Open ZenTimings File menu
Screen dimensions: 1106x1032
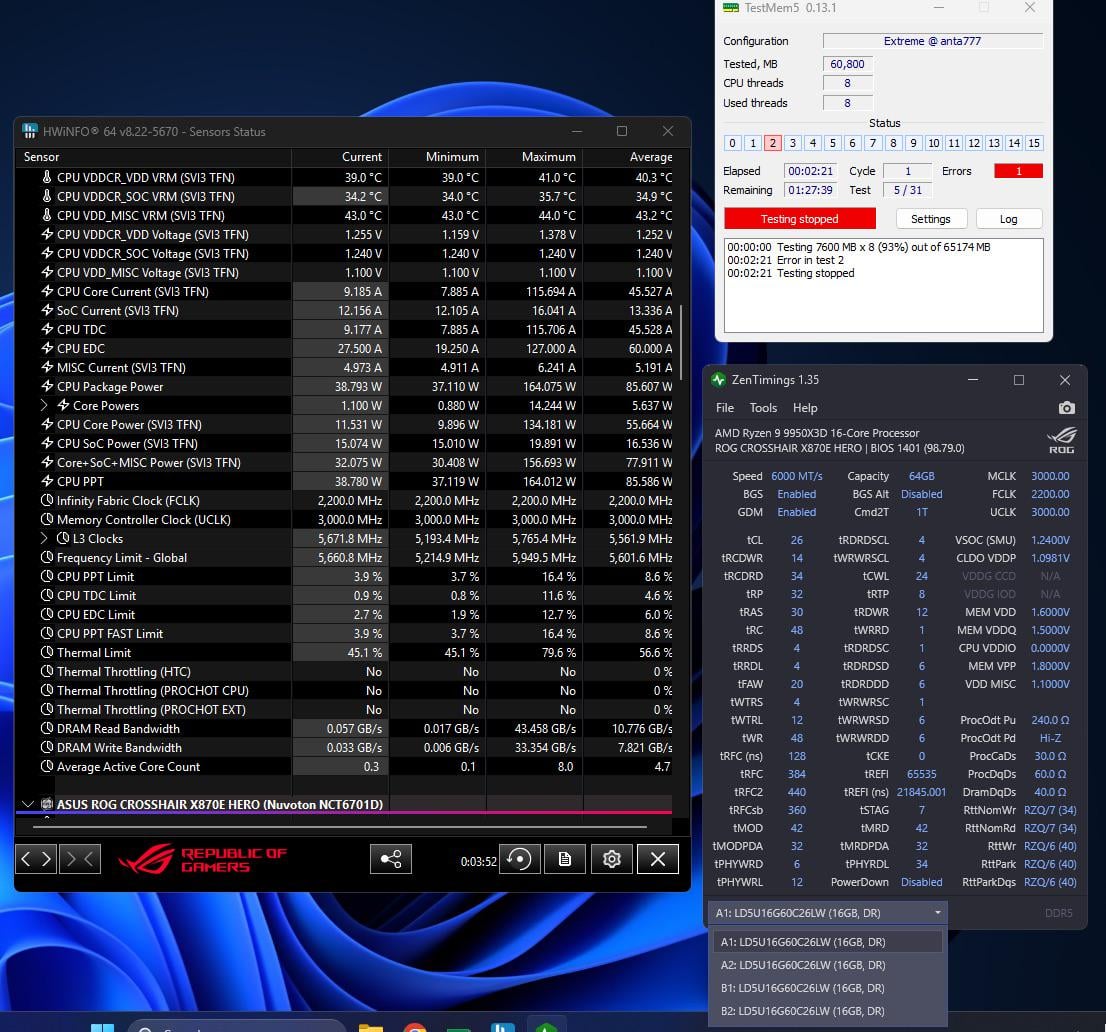(725, 408)
